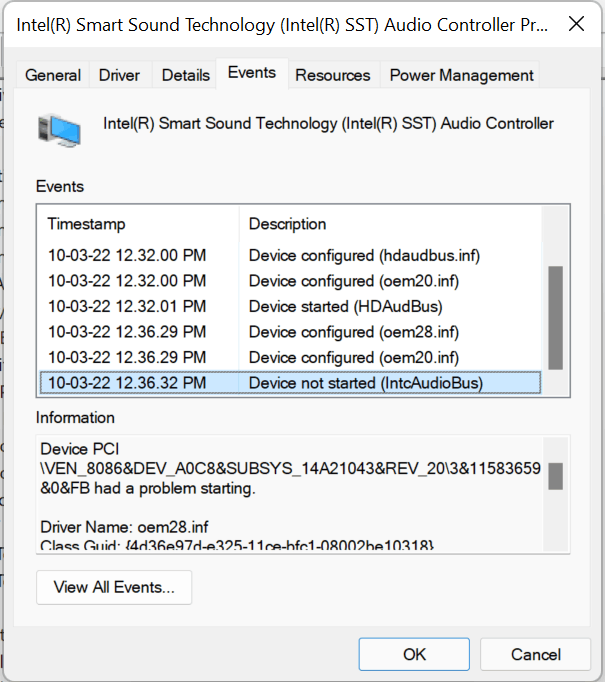Click the events list scrollbar thumb
This screenshot has height=682, width=605.
pyautogui.click(x=555, y=318)
